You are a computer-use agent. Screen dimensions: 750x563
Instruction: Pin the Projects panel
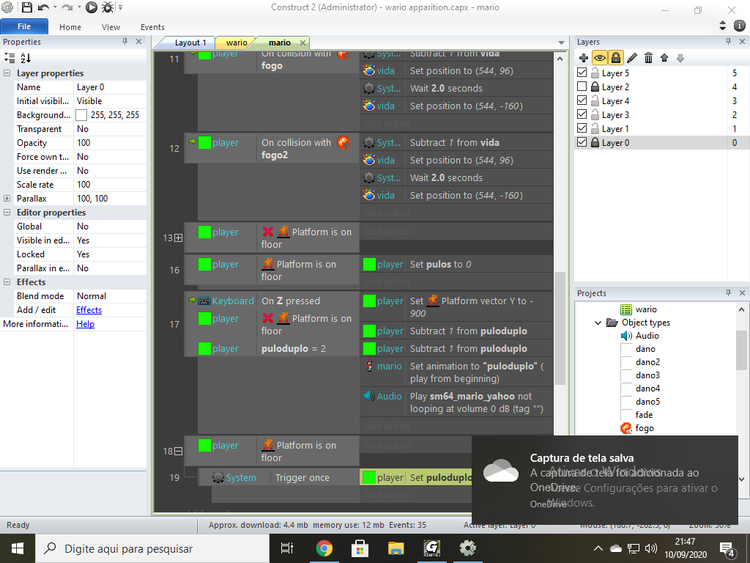728,293
